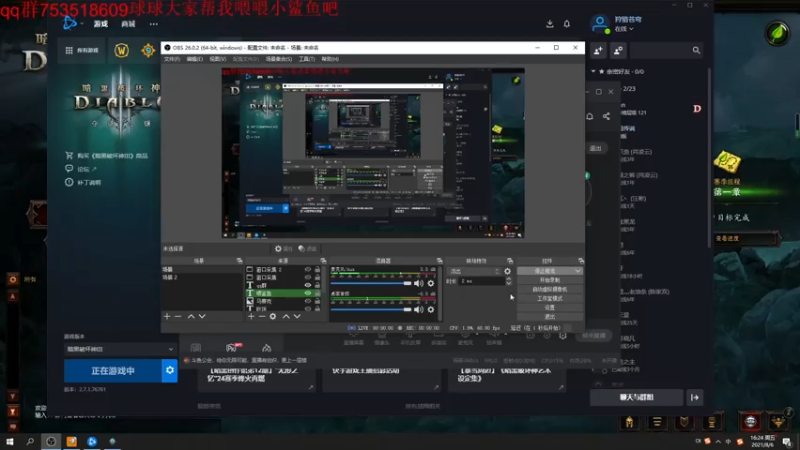Viewport: 800px width, 450px height.
Task: Open Diablo III game settings gear
Action: [170, 370]
